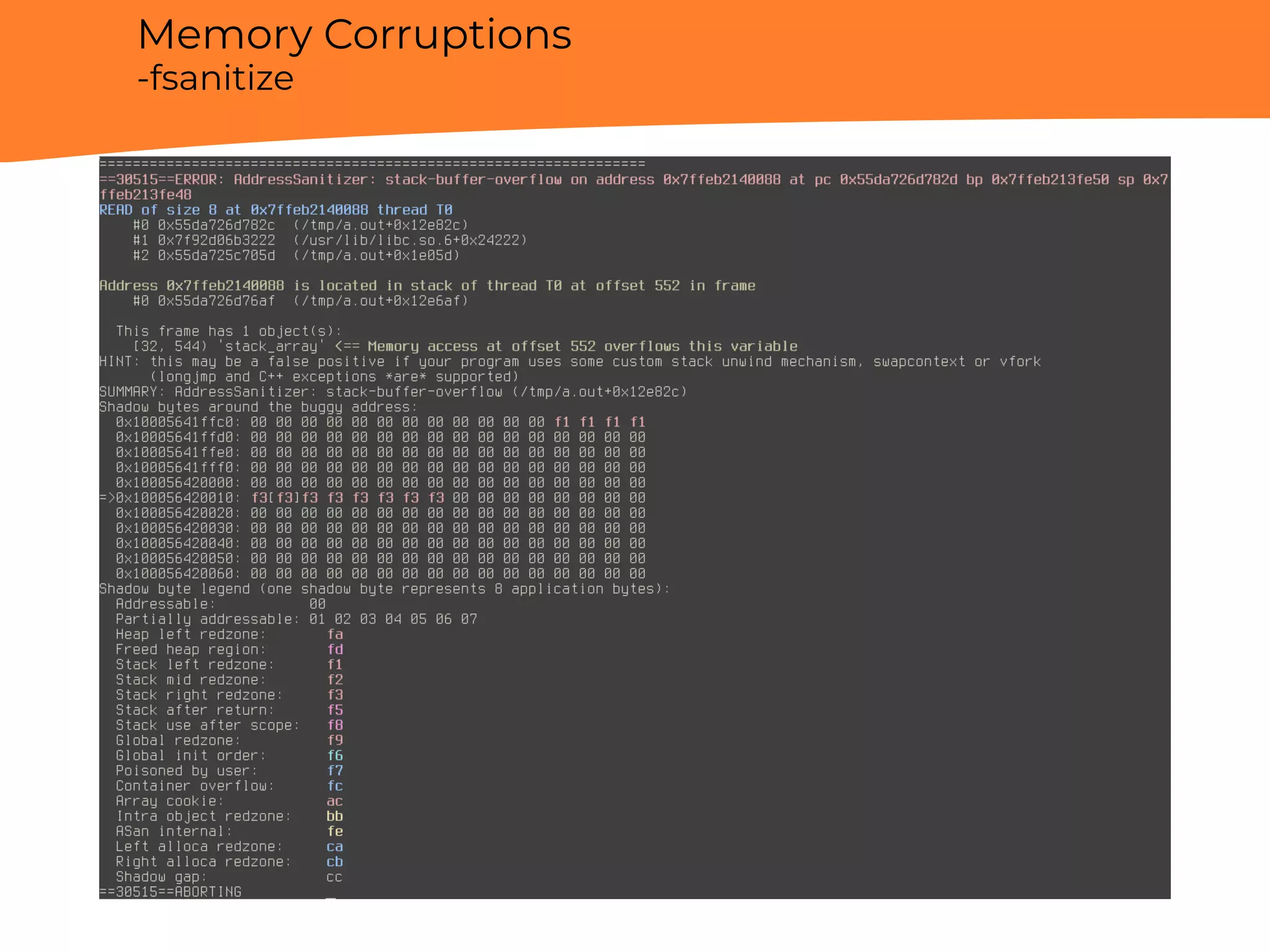
Task: Click shadow row '0x10005641ffe0'
Action: pos(381,452)
